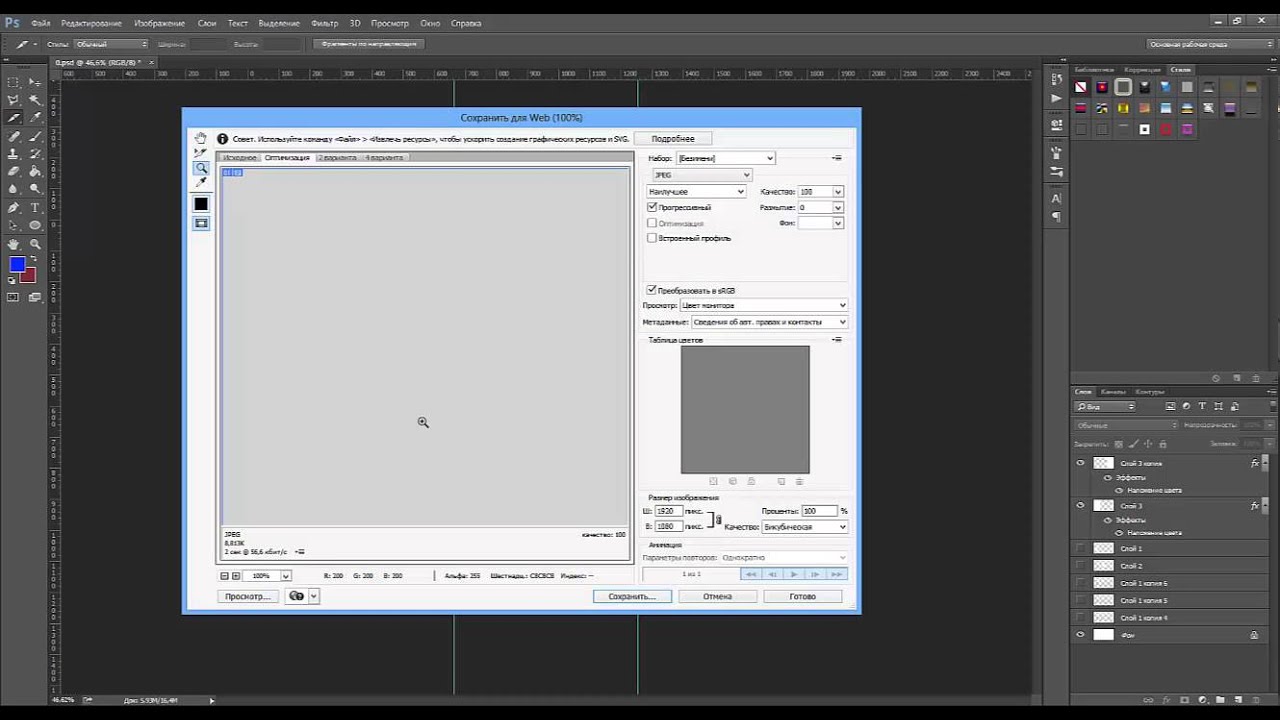
Task: Switch to the Исходное tab
Action: click(x=240, y=158)
